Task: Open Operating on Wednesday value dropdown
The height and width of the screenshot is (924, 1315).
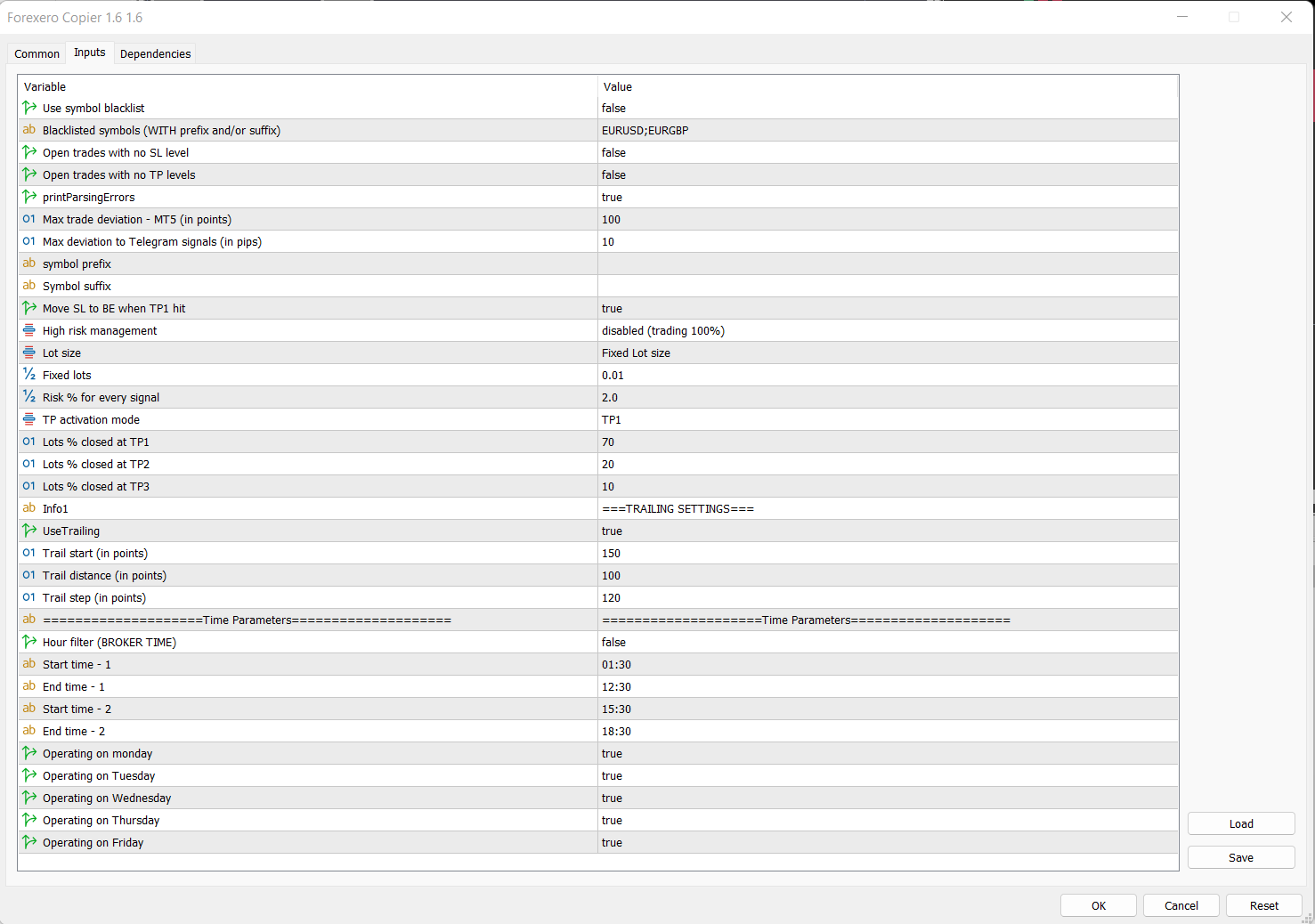Action: (x=888, y=798)
